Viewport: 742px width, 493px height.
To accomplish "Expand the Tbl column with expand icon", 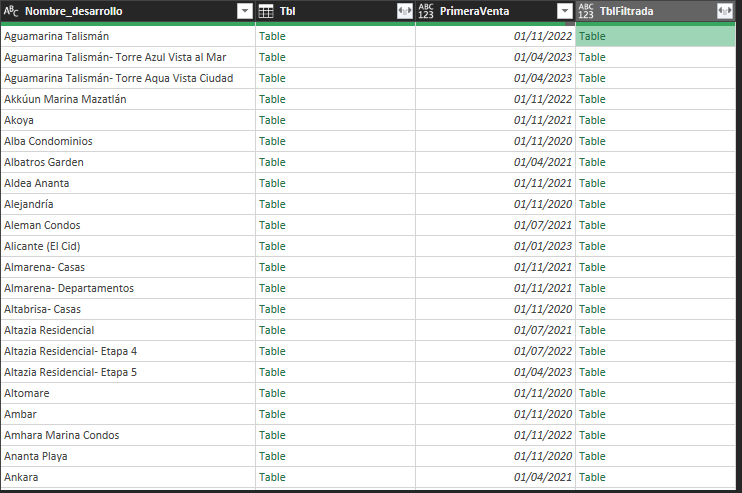I will (404, 11).
